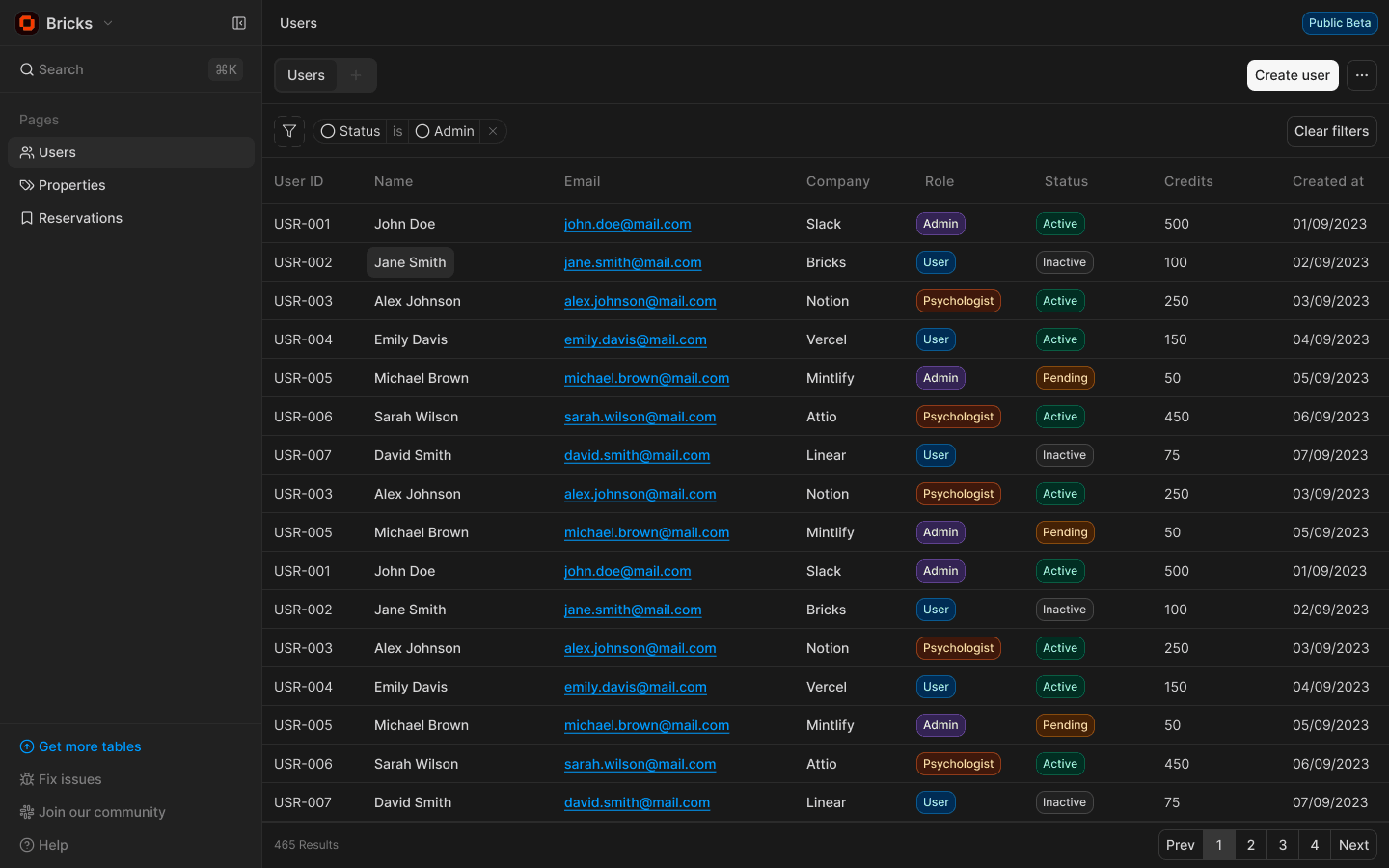
Task: Open the john.doe@mail.com email link in the first row
Action: pos(627,224)
